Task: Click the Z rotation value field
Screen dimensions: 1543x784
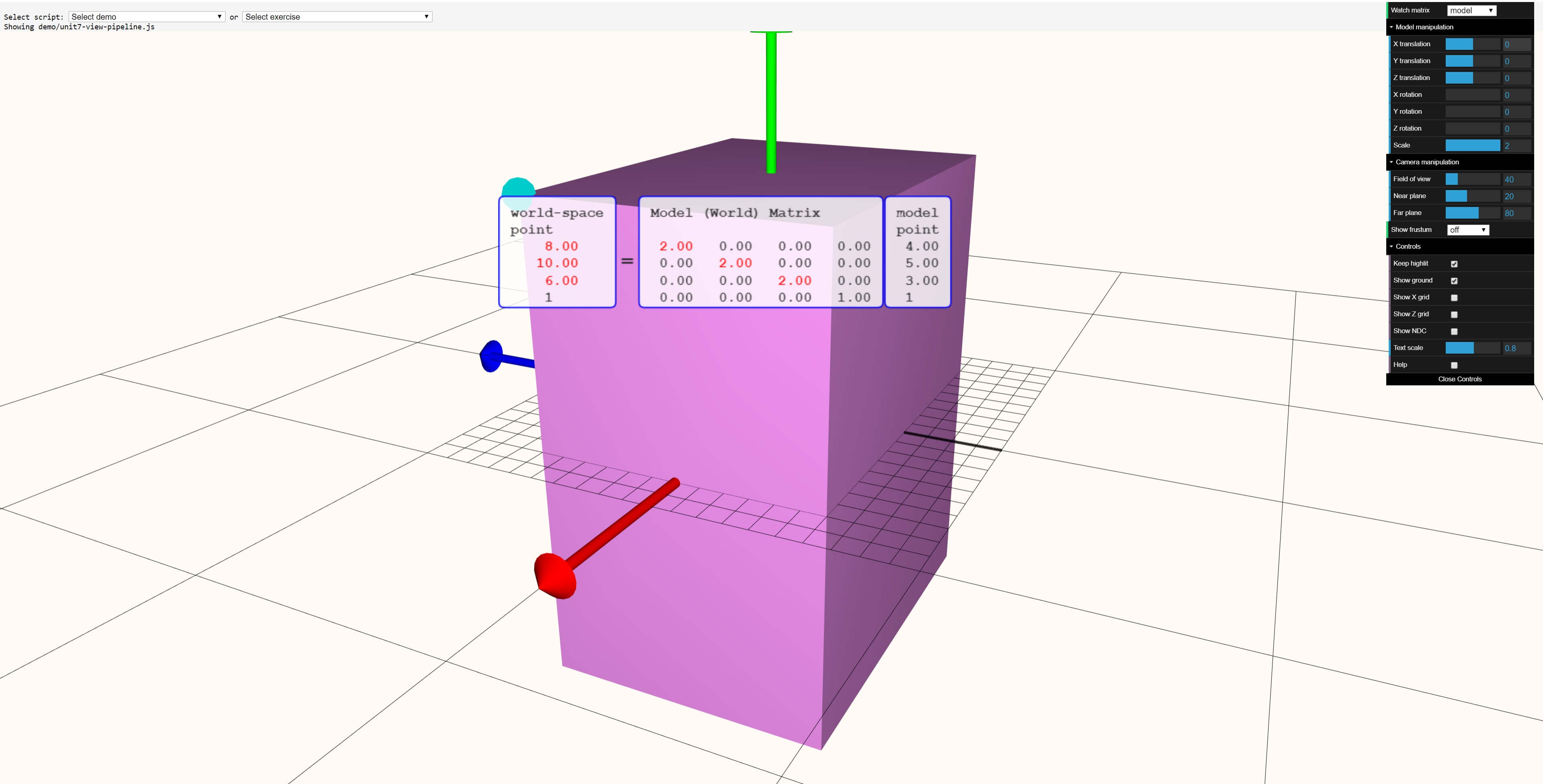Action: [x=1516, y=128]
